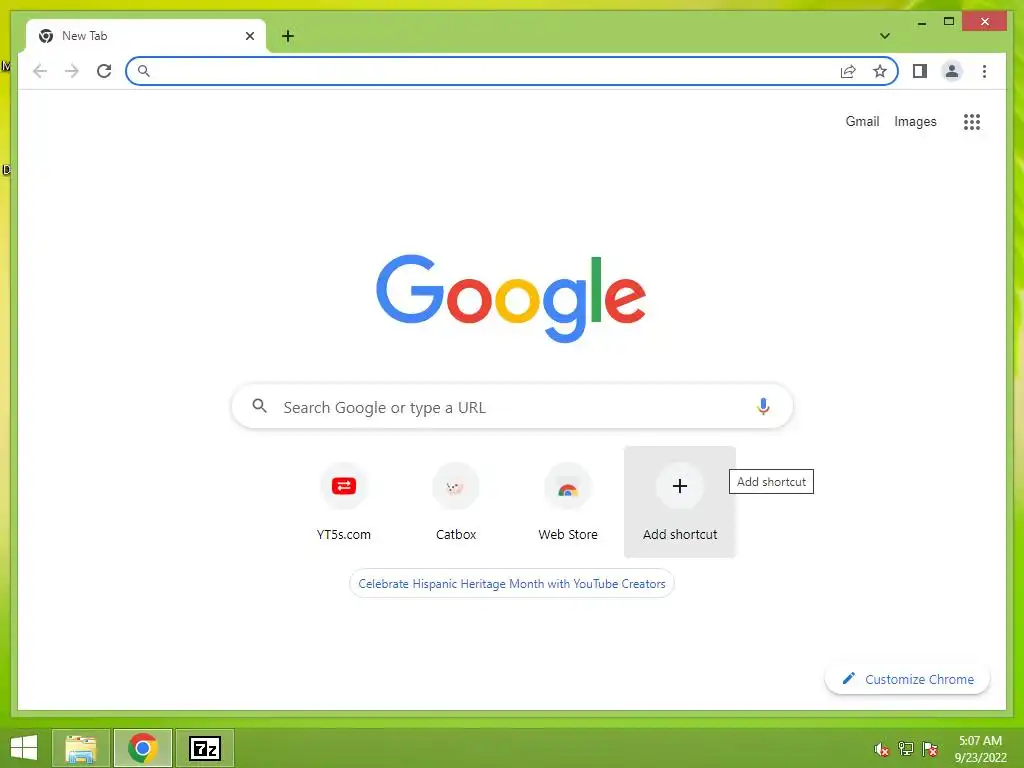Reload the page with the refresh icon
The image size is (1024, 768).
[104, 71]
